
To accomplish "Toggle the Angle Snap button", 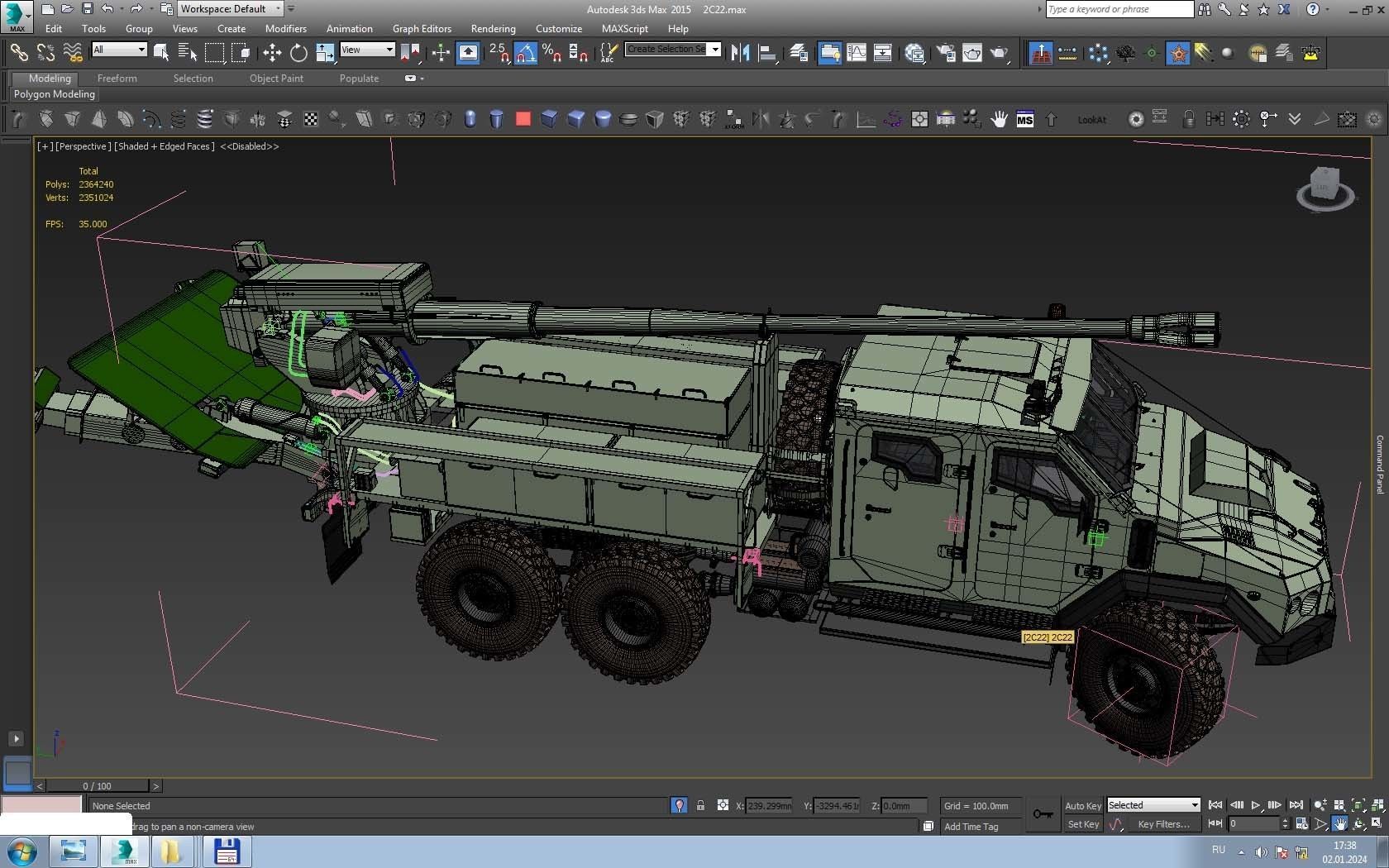I will tap(526, 53).
